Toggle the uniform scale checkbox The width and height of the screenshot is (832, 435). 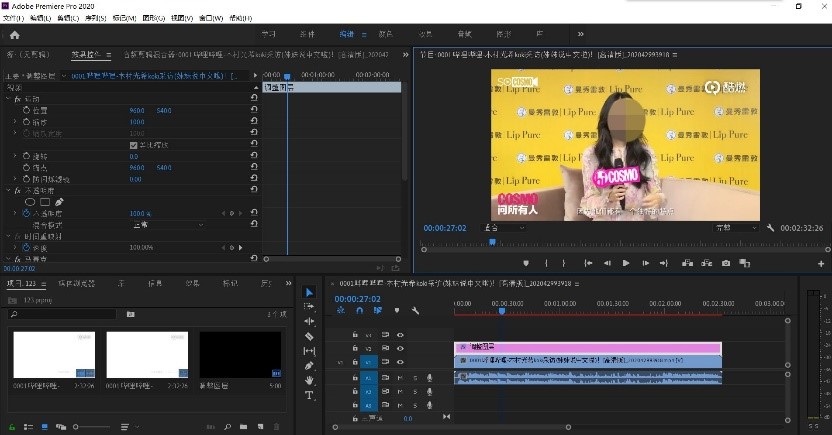point(134,145)
